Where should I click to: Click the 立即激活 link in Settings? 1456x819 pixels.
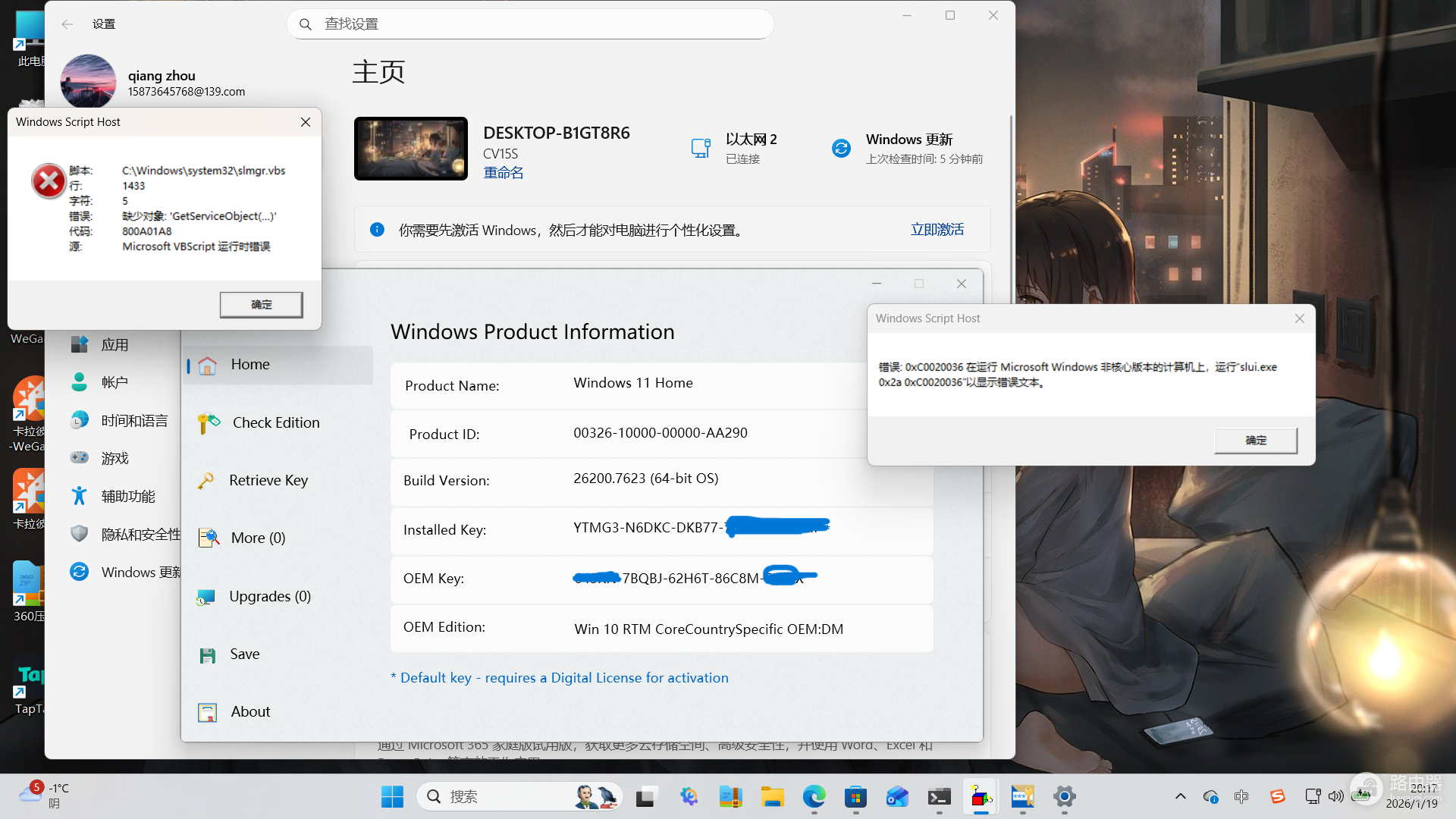pos(937,230)
